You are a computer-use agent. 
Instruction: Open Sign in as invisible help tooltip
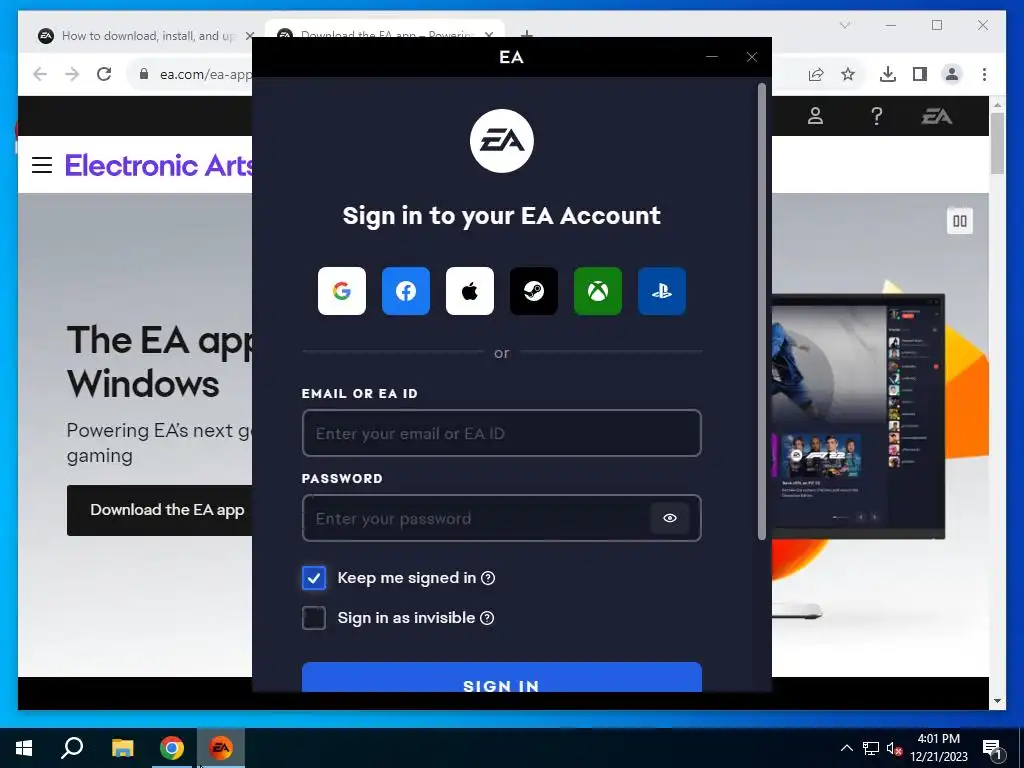point(487,618)
